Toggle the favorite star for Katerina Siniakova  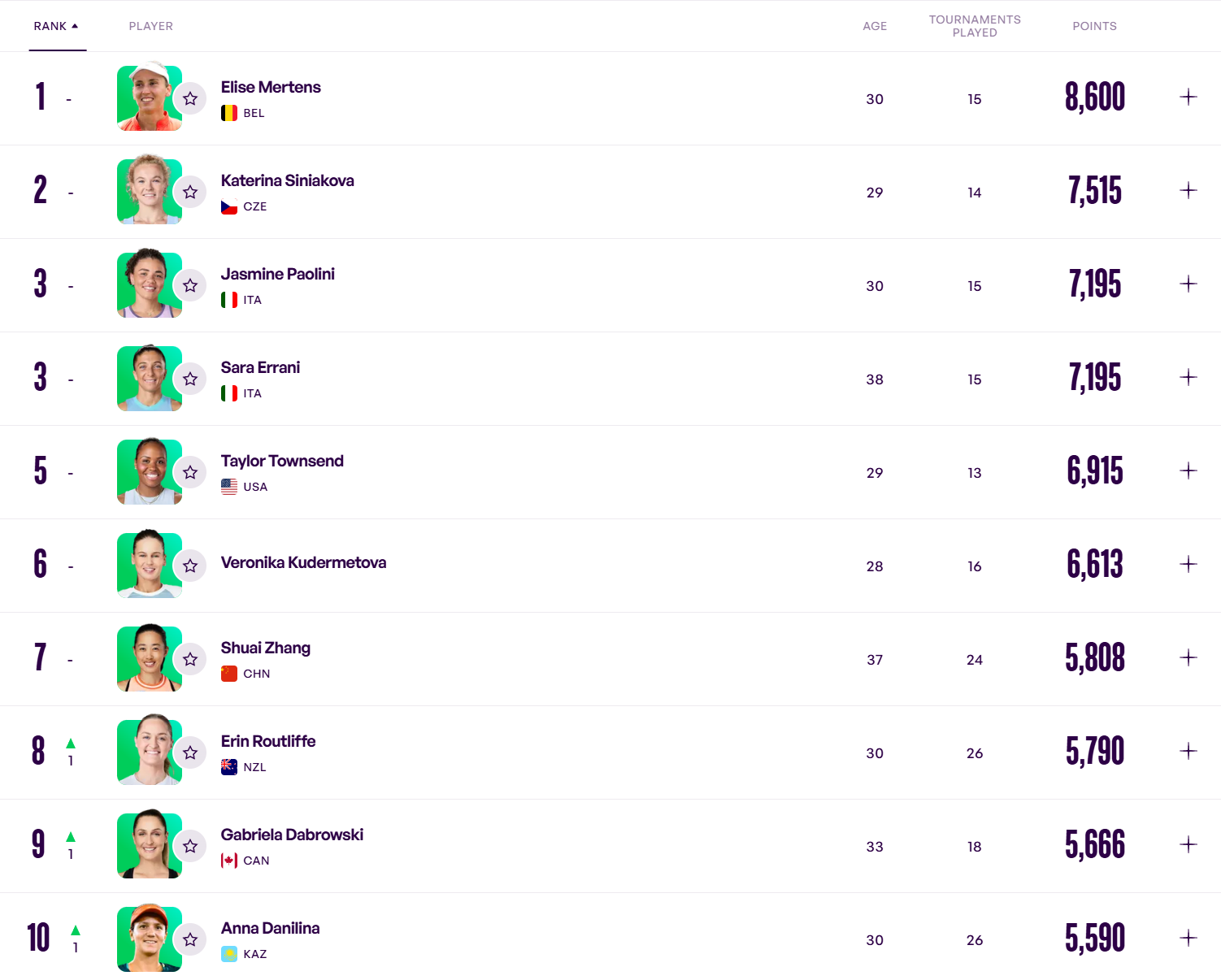[x=190, y=192]
